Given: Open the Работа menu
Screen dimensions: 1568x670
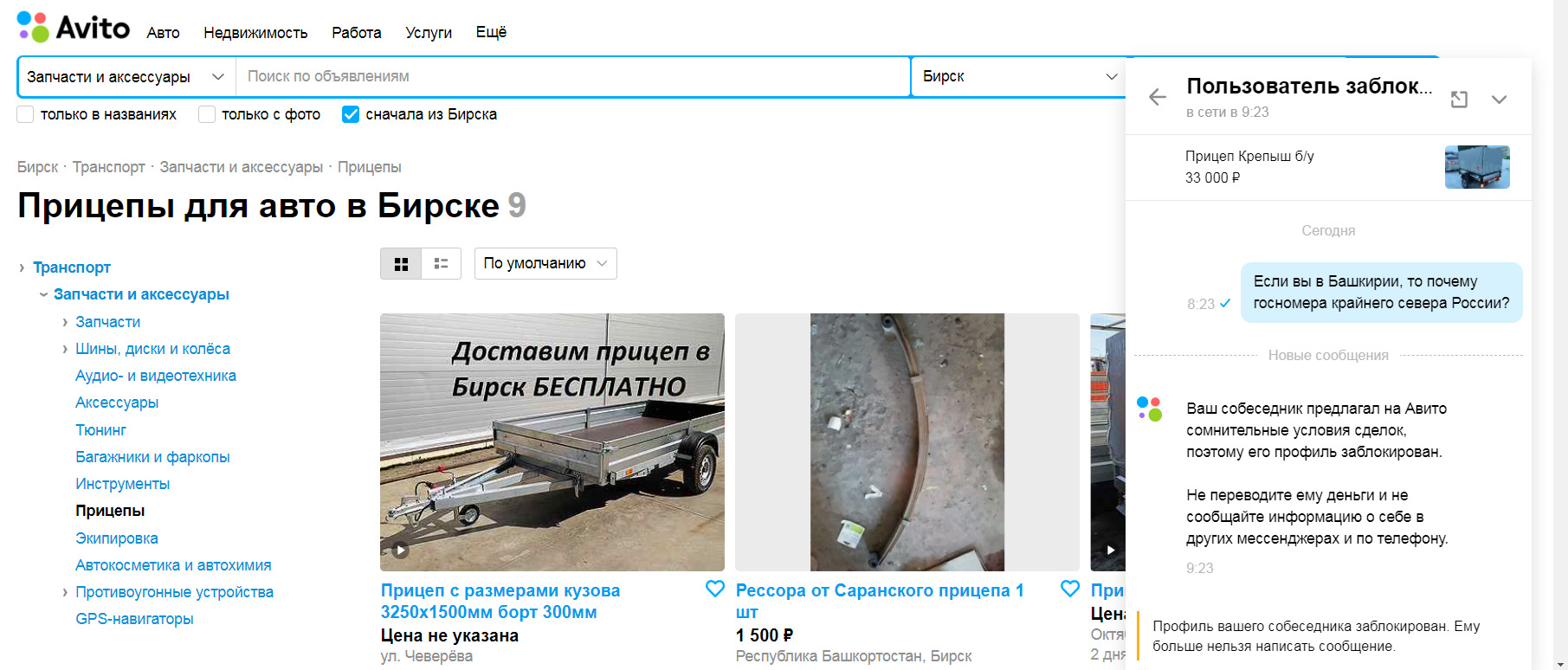Looking at the screenshot, I should tap(357, 33).
